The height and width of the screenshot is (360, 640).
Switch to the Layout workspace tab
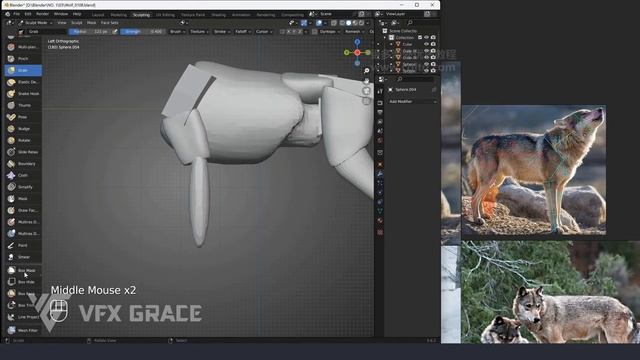point(98,15)
